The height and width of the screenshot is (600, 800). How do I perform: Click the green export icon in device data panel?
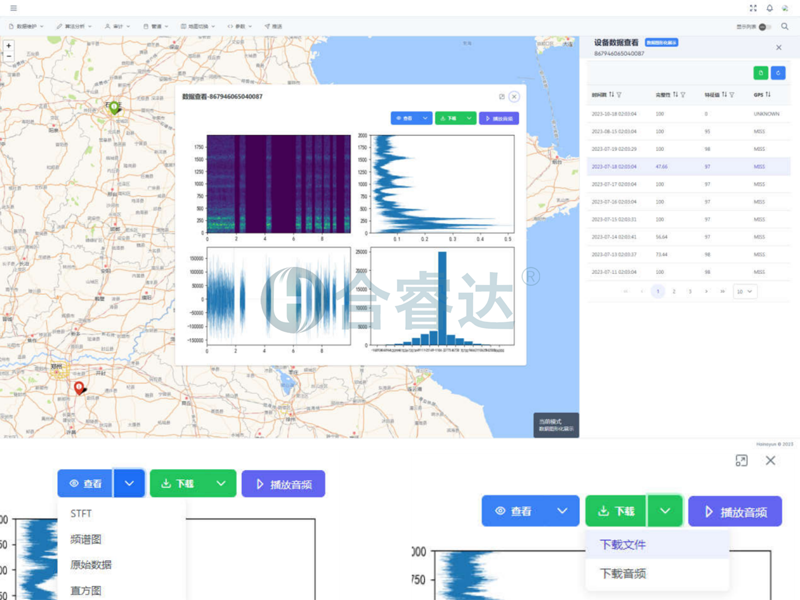pos(761,73)
